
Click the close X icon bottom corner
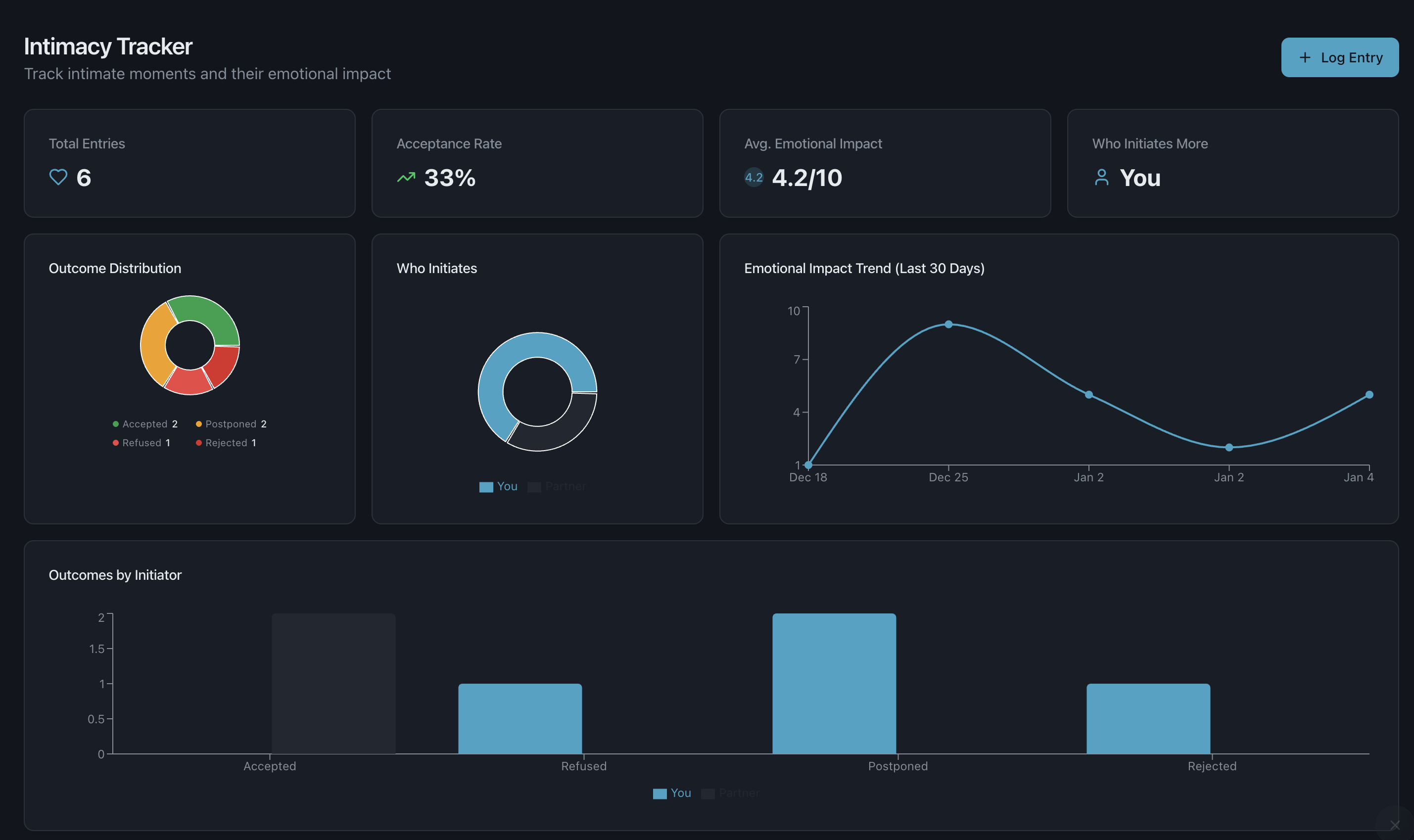1395,825
